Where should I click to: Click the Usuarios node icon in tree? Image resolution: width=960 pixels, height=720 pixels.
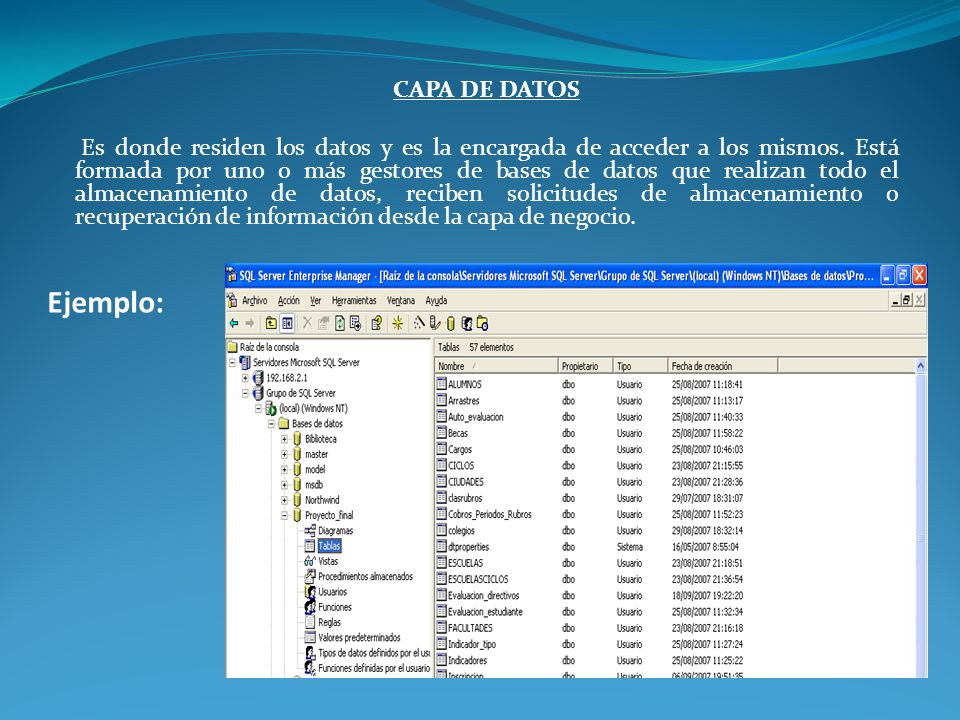310,591
